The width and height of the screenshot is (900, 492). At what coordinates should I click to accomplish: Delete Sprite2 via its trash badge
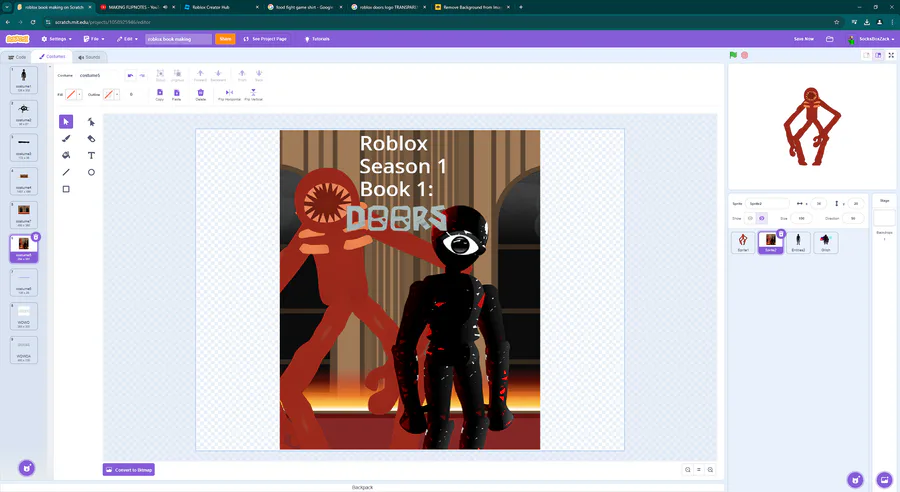[x=781, y=234]
